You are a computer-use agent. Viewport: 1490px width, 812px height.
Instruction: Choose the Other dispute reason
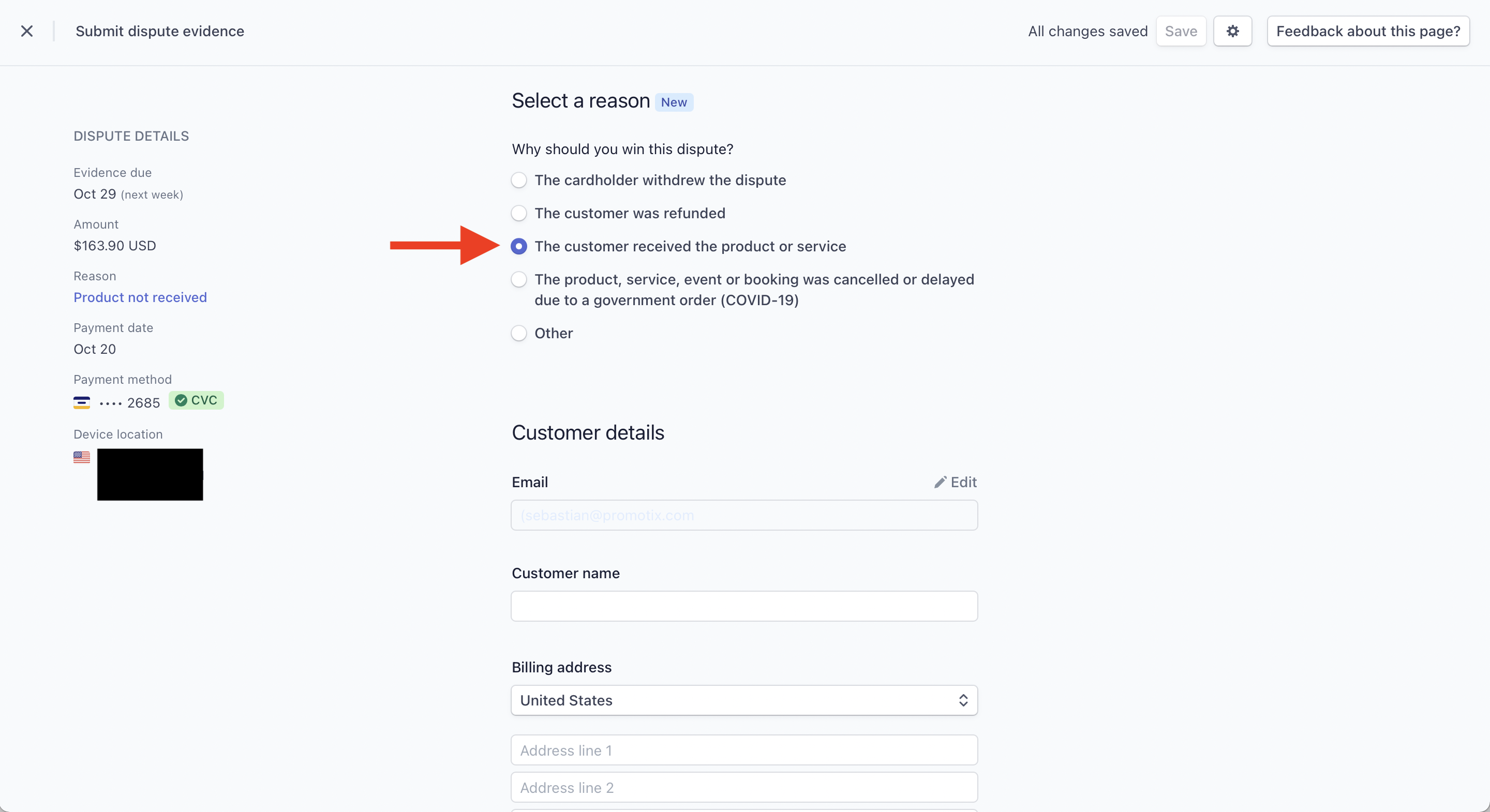518,333
